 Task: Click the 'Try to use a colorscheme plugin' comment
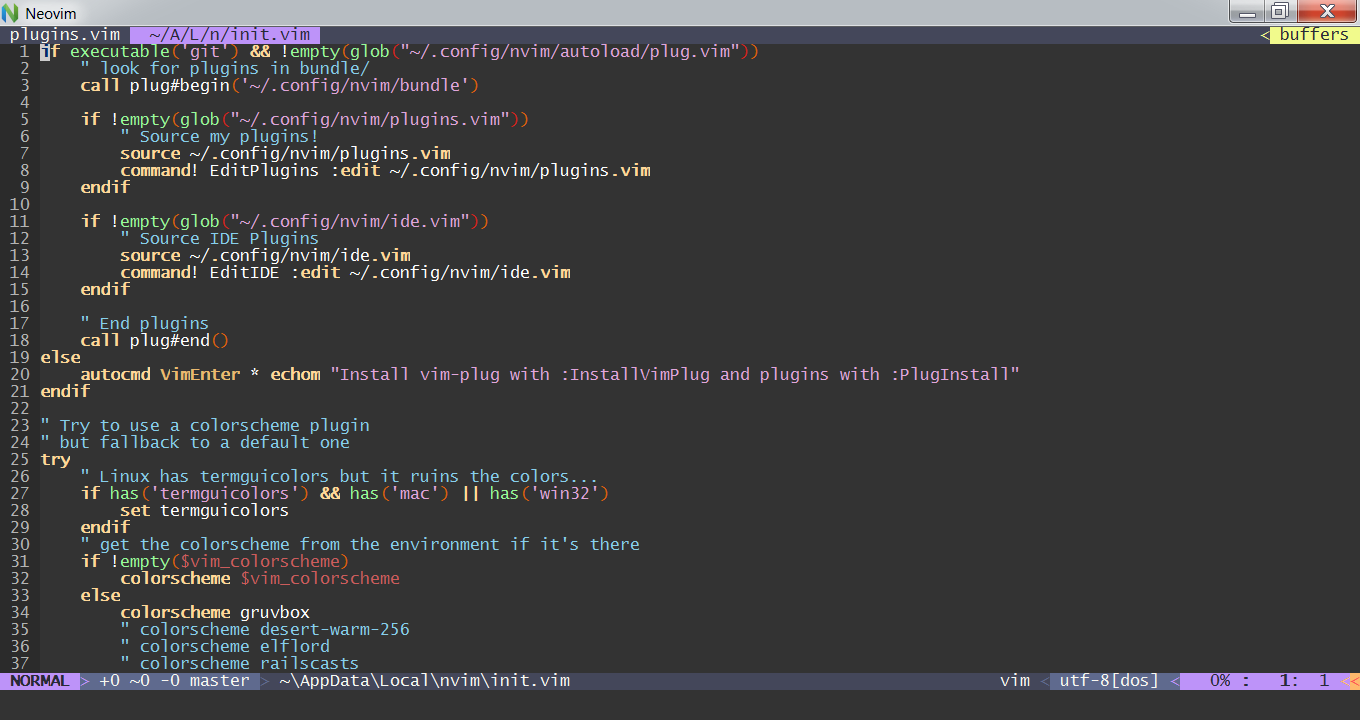205,425
